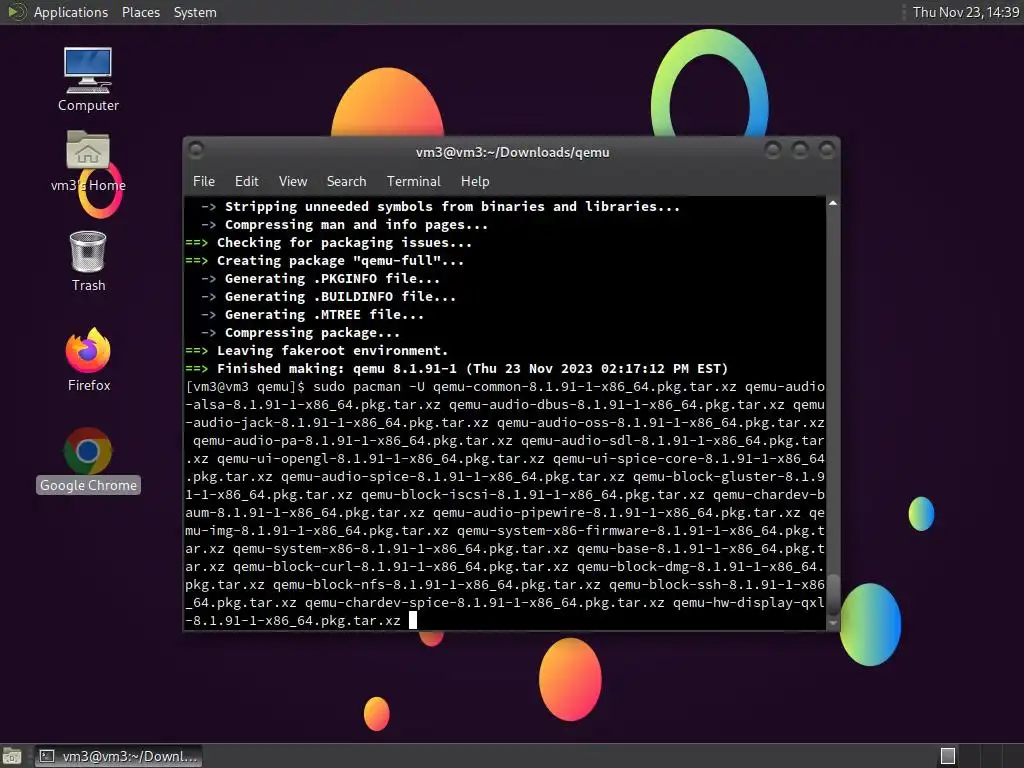Screen dimensions: 1024x768
Task: Open the terminal Help menu
Action: 475,182
